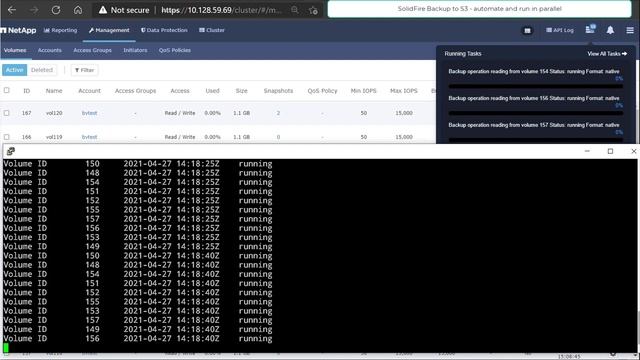Viewport: 640px width, 360px height.
Task: Tick the select-all checkbox in table header
Action: [7, 90]
